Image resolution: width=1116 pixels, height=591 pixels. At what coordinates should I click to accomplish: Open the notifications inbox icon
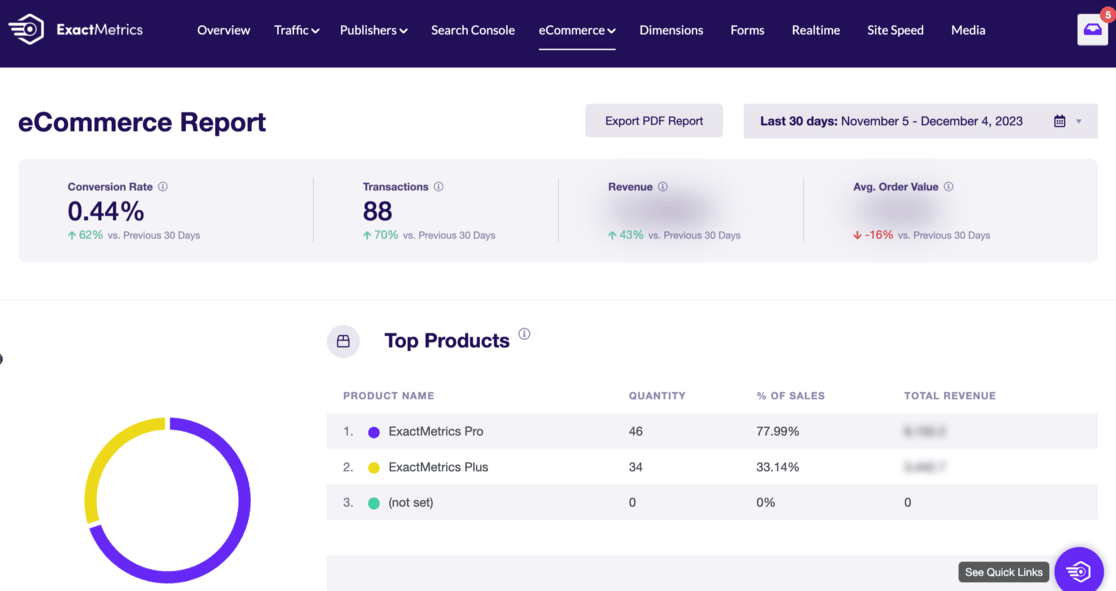point(1093,30)
